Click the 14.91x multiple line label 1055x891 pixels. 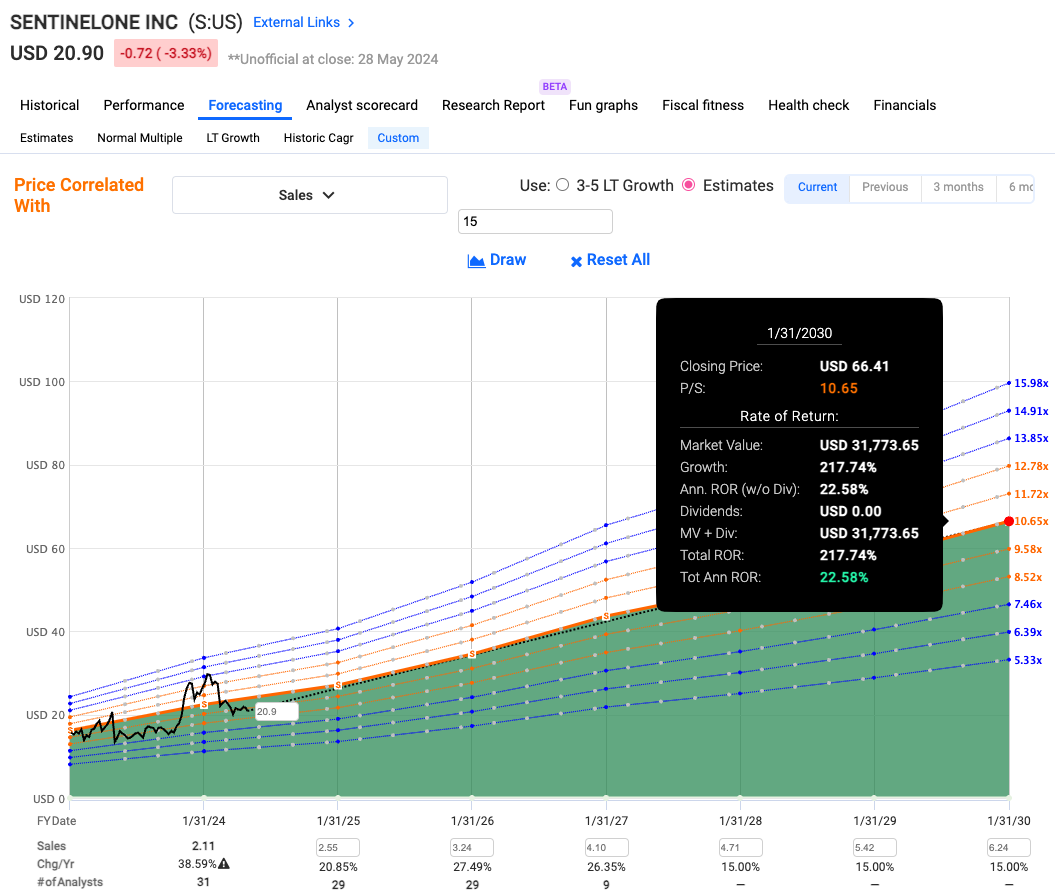[x=1031, y=411]
